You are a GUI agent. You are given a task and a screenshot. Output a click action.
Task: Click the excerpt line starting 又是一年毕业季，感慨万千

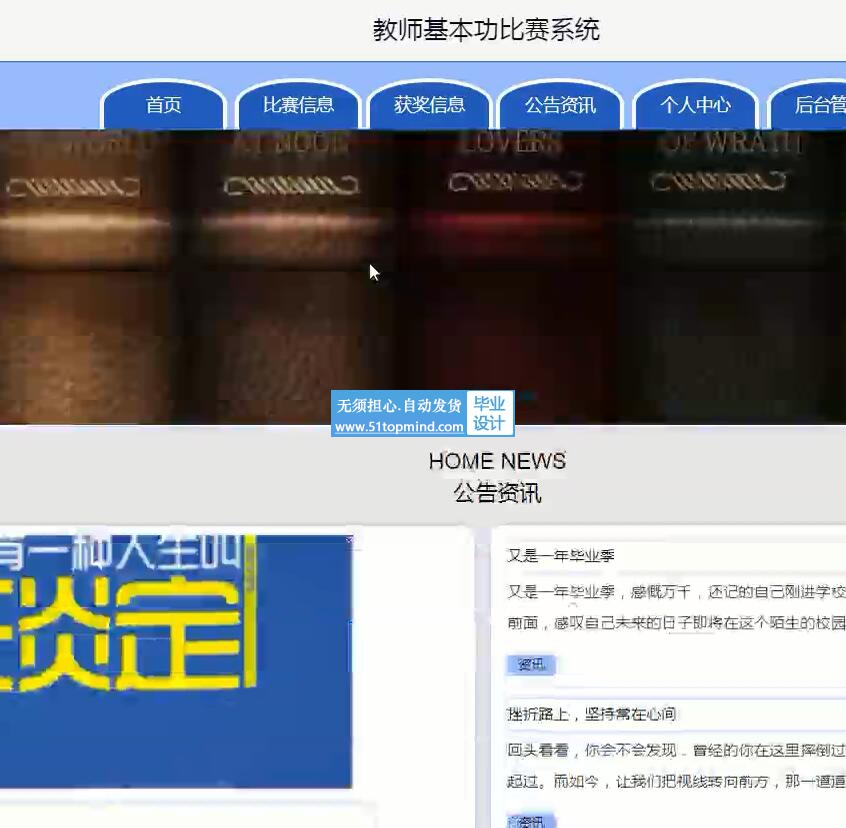pos(676,592)
